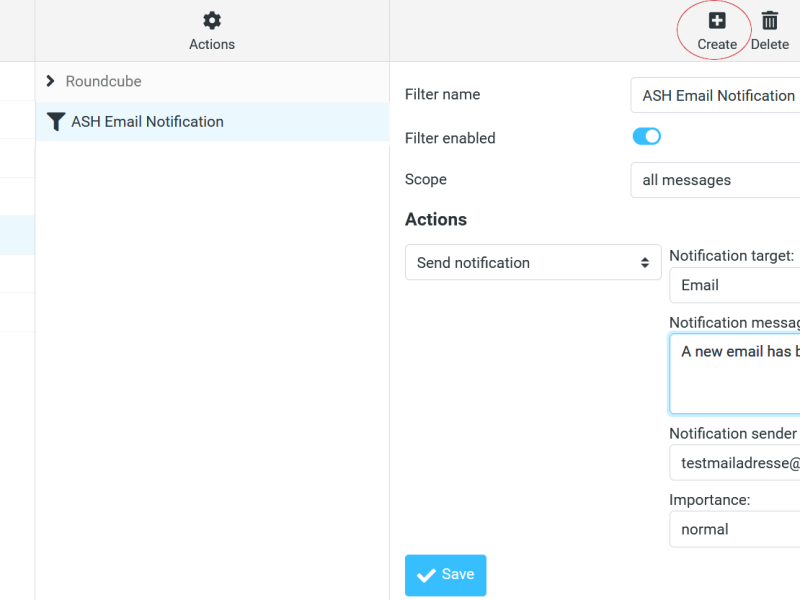800x600 pixels.
Task: Click the Actions section heading
Action: (x=436, y=219)
